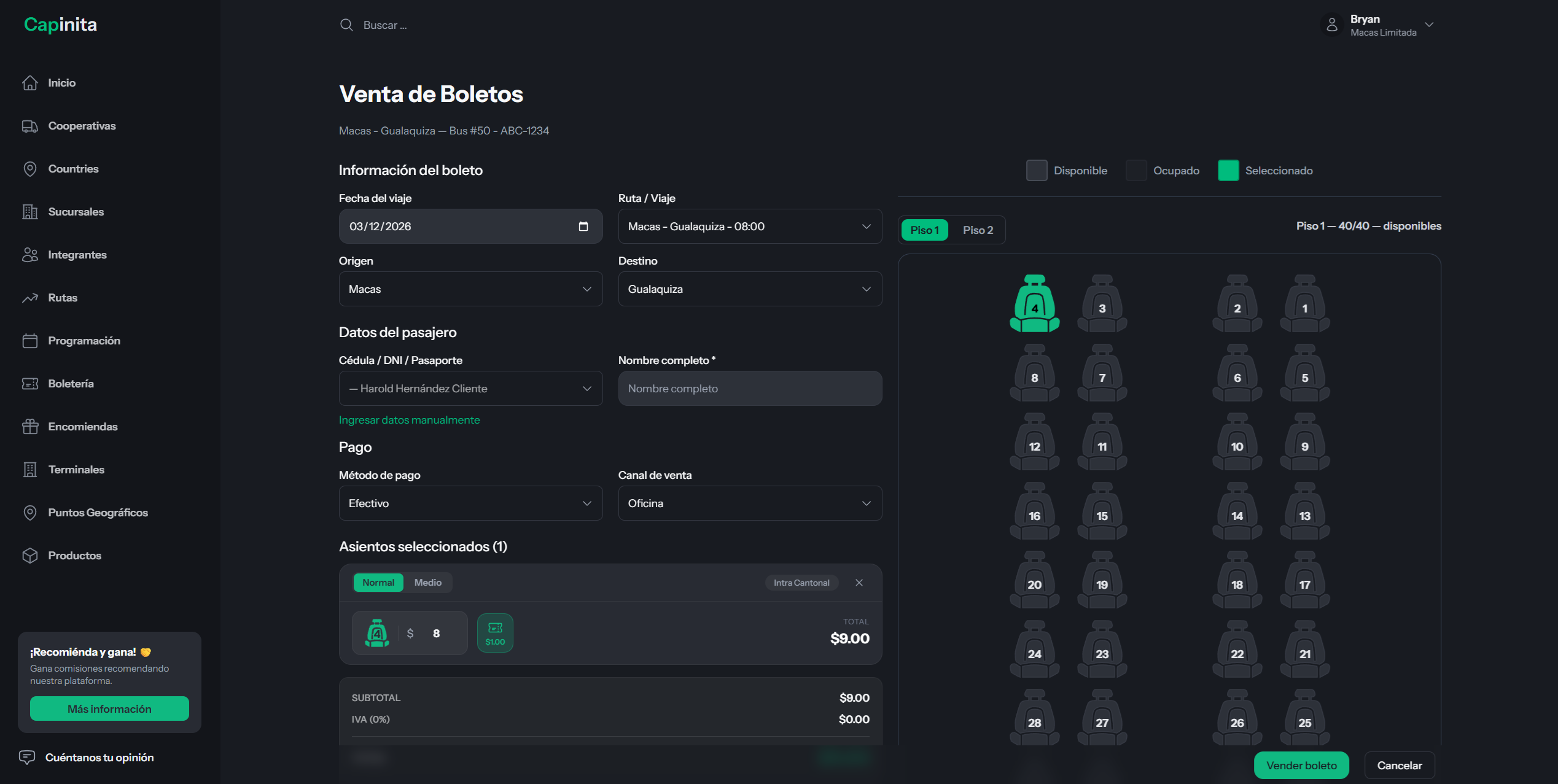Click the Boletería ticket icon in sidebar
The image size is (1558, 784).
point(30,384)
